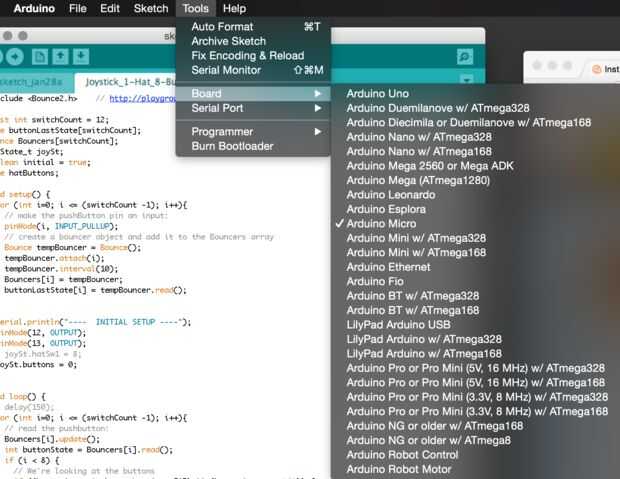Select Fix Encoding & Reload
Viewport: 620px width, 479px height.
pyautogui.click(x=247, y=56)
